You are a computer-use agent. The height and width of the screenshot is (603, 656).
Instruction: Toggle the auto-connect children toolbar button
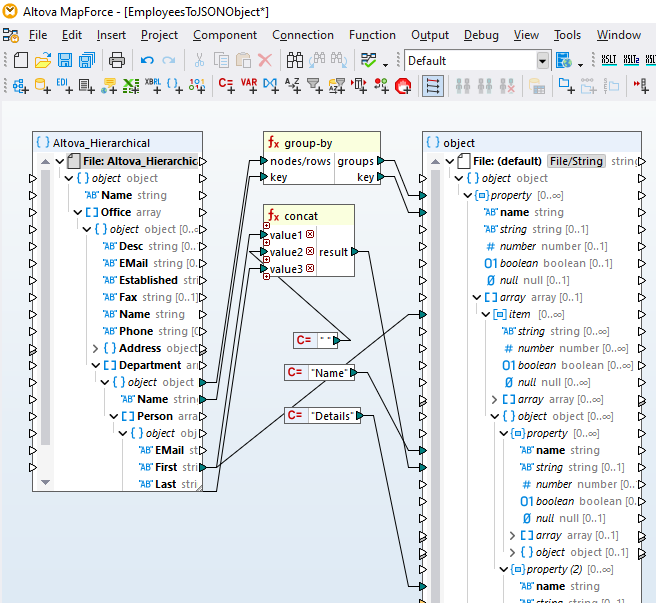click(433, 86)
